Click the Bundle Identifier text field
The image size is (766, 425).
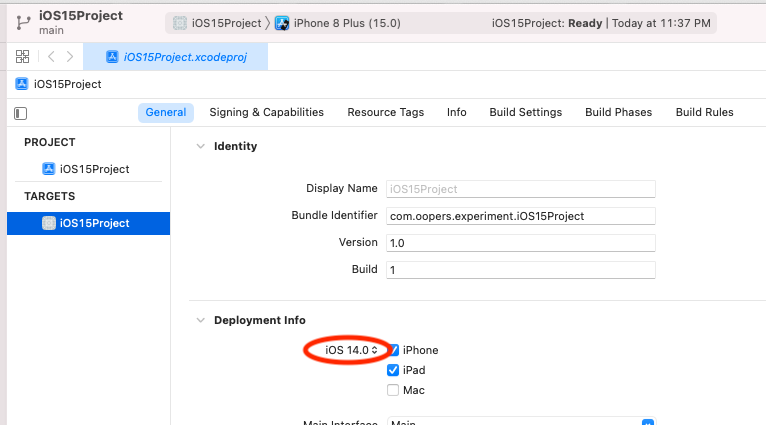[519, 216]
